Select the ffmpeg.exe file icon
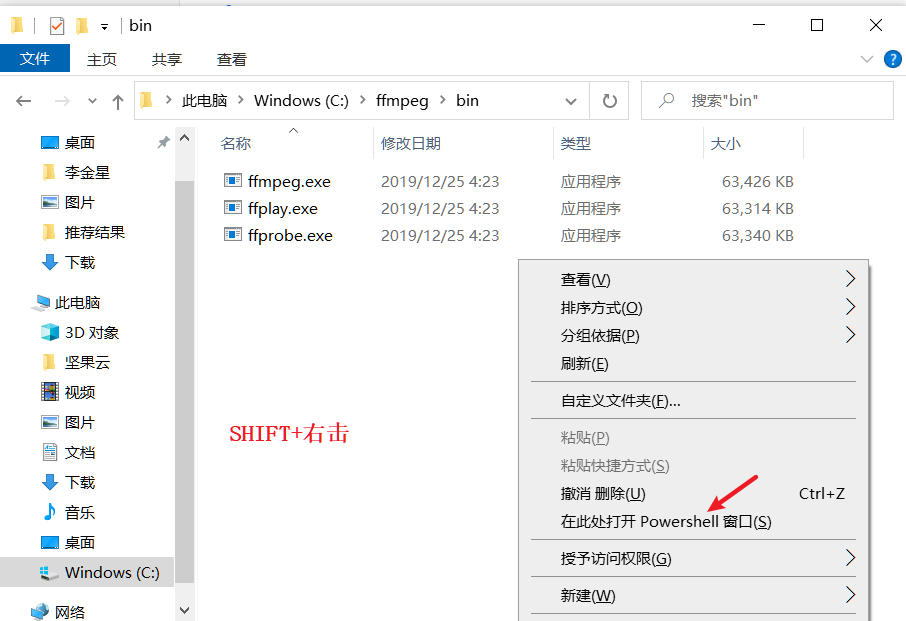 232,181
